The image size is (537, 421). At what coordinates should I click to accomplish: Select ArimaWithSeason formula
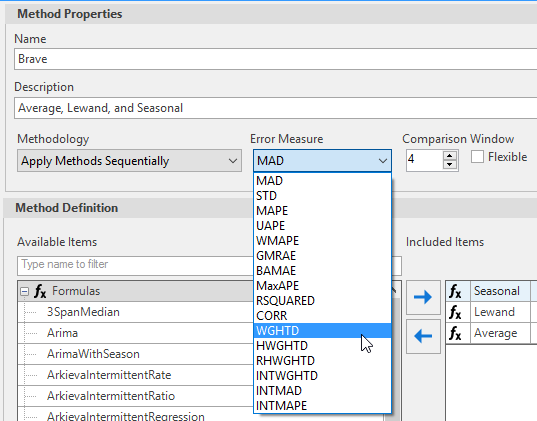93,354
